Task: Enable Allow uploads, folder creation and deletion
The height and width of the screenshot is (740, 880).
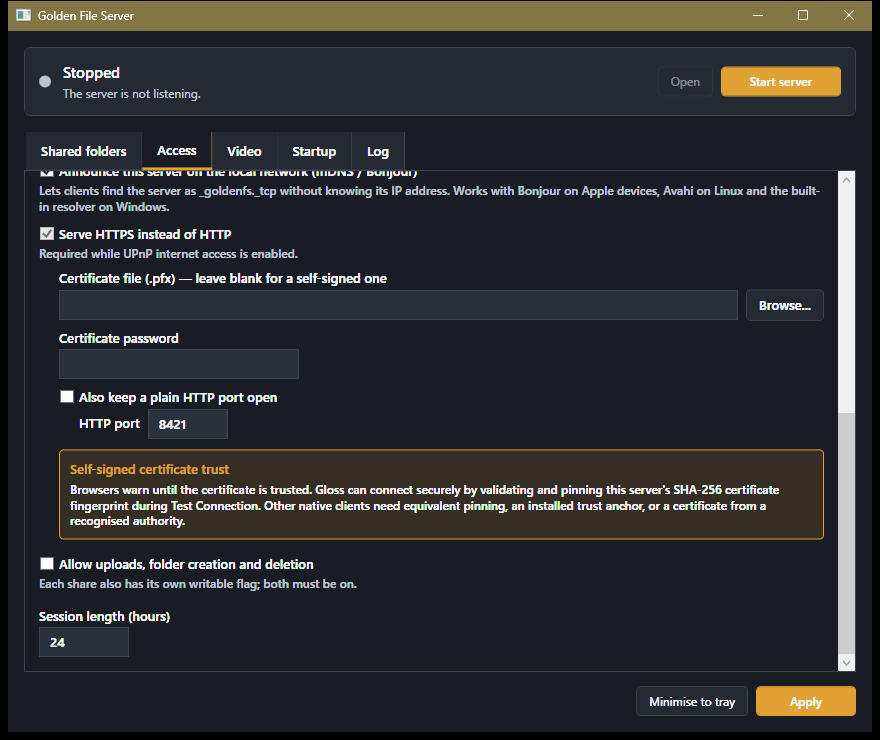Action: pyautogui.click(x=47, y=564)
